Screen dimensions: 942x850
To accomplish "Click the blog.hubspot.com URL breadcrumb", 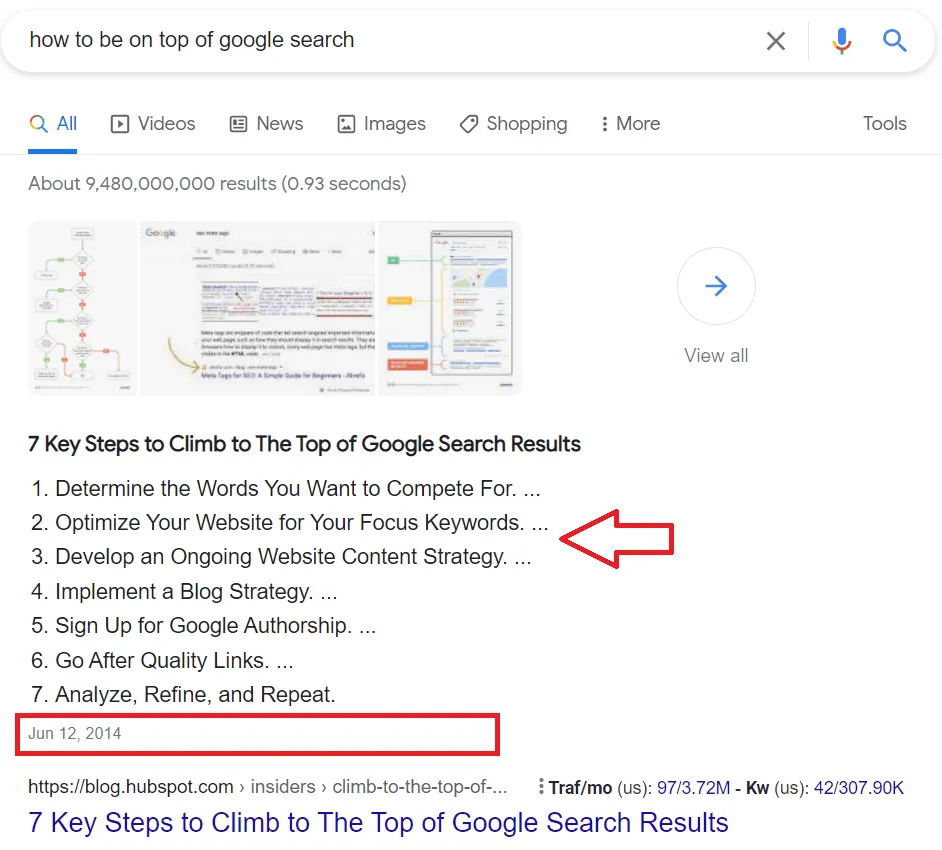I will point(130,787).
